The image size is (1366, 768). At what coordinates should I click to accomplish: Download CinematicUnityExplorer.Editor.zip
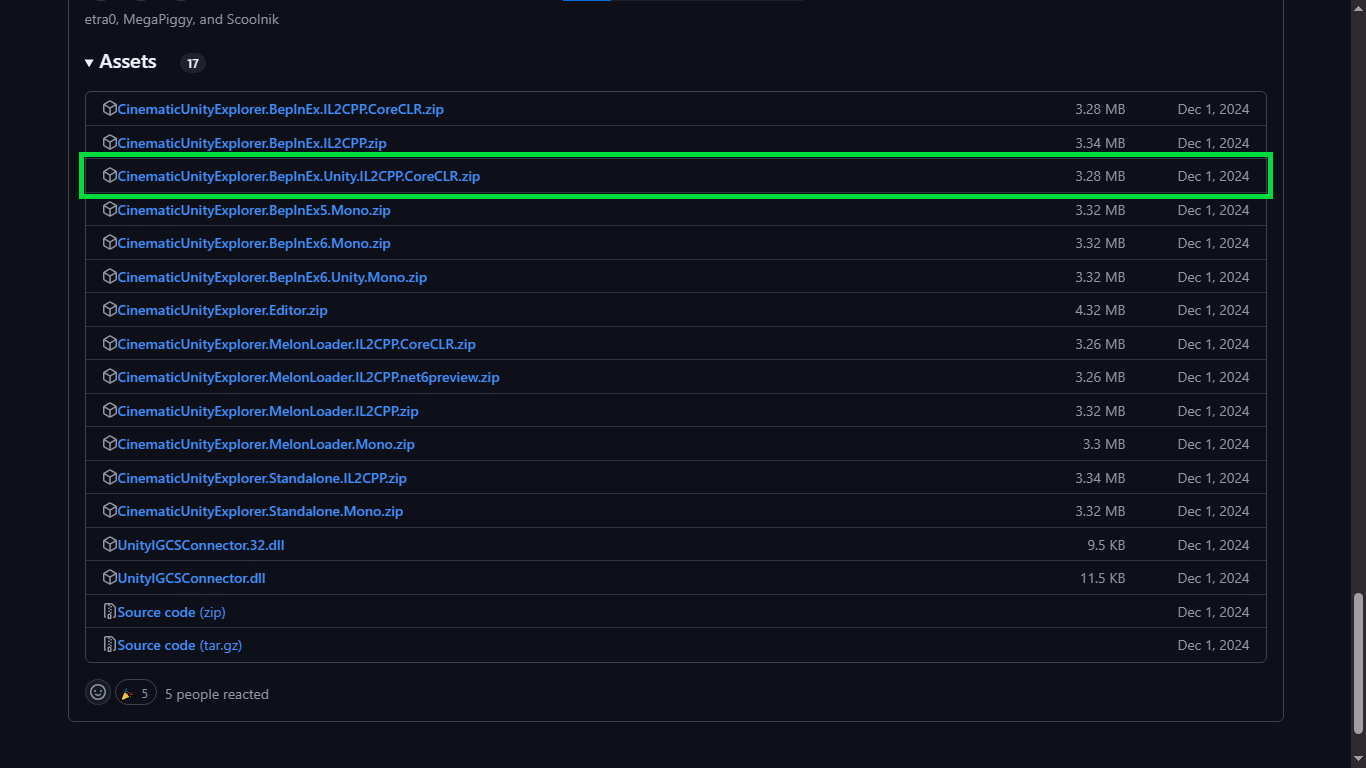[x=222, y=310]
